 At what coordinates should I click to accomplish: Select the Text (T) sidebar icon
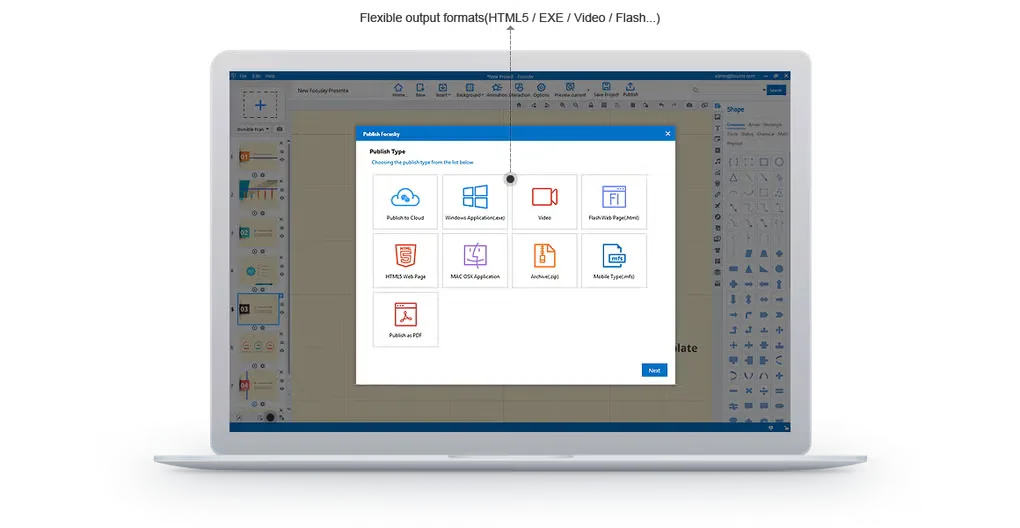pyautogui.click(x=718, y=128)
